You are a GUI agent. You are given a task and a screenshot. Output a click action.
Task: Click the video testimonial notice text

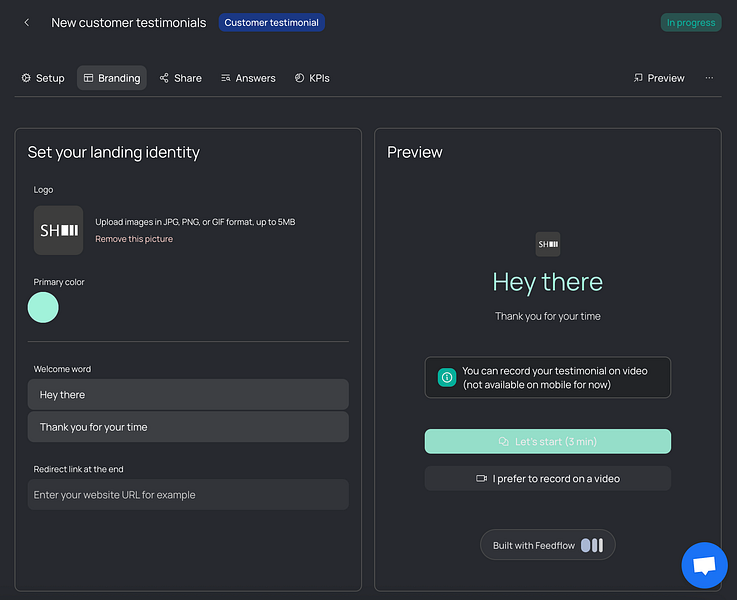[555, 378]
